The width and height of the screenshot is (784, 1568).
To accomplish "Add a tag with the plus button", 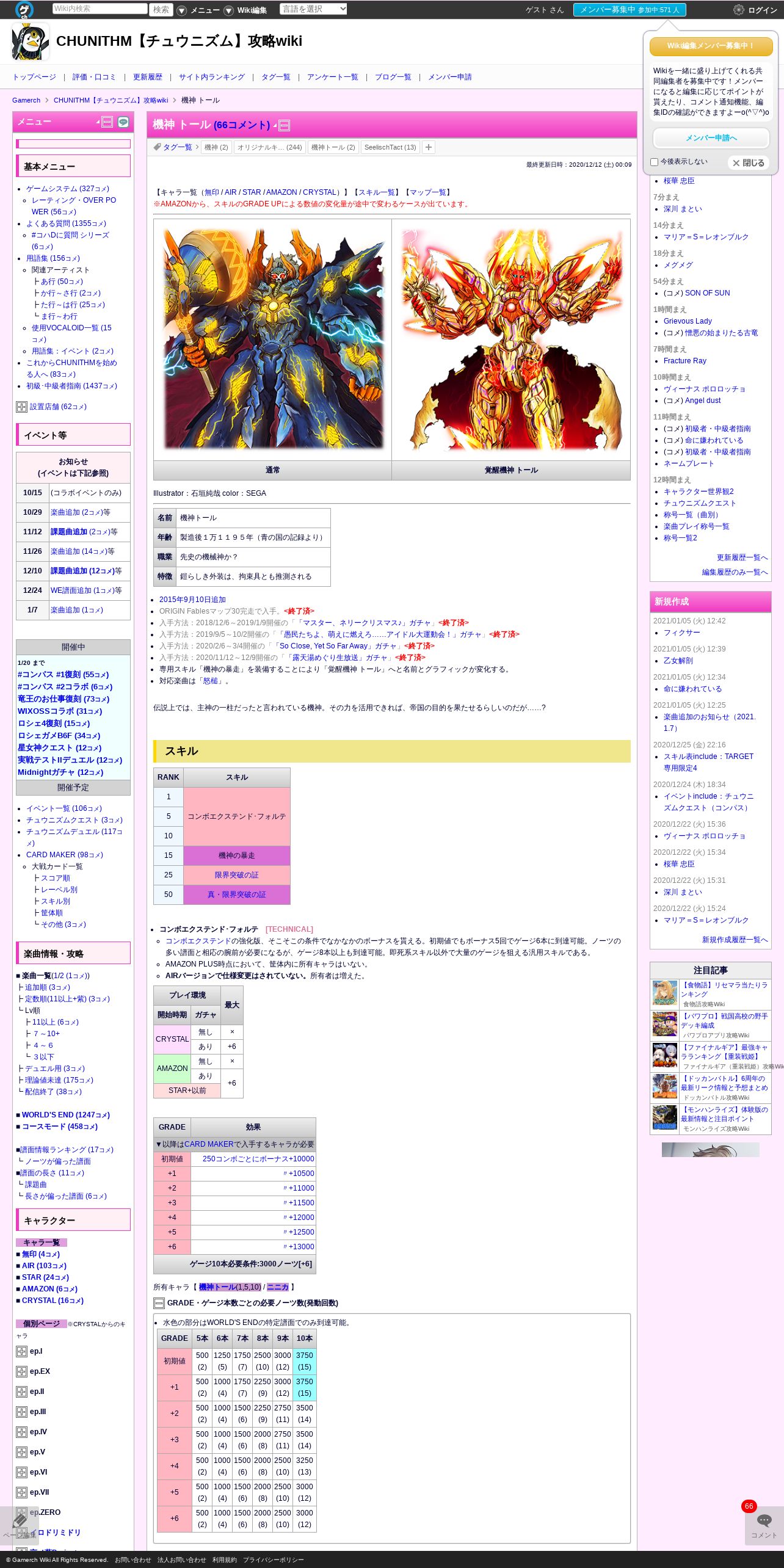I will point(429,147).
